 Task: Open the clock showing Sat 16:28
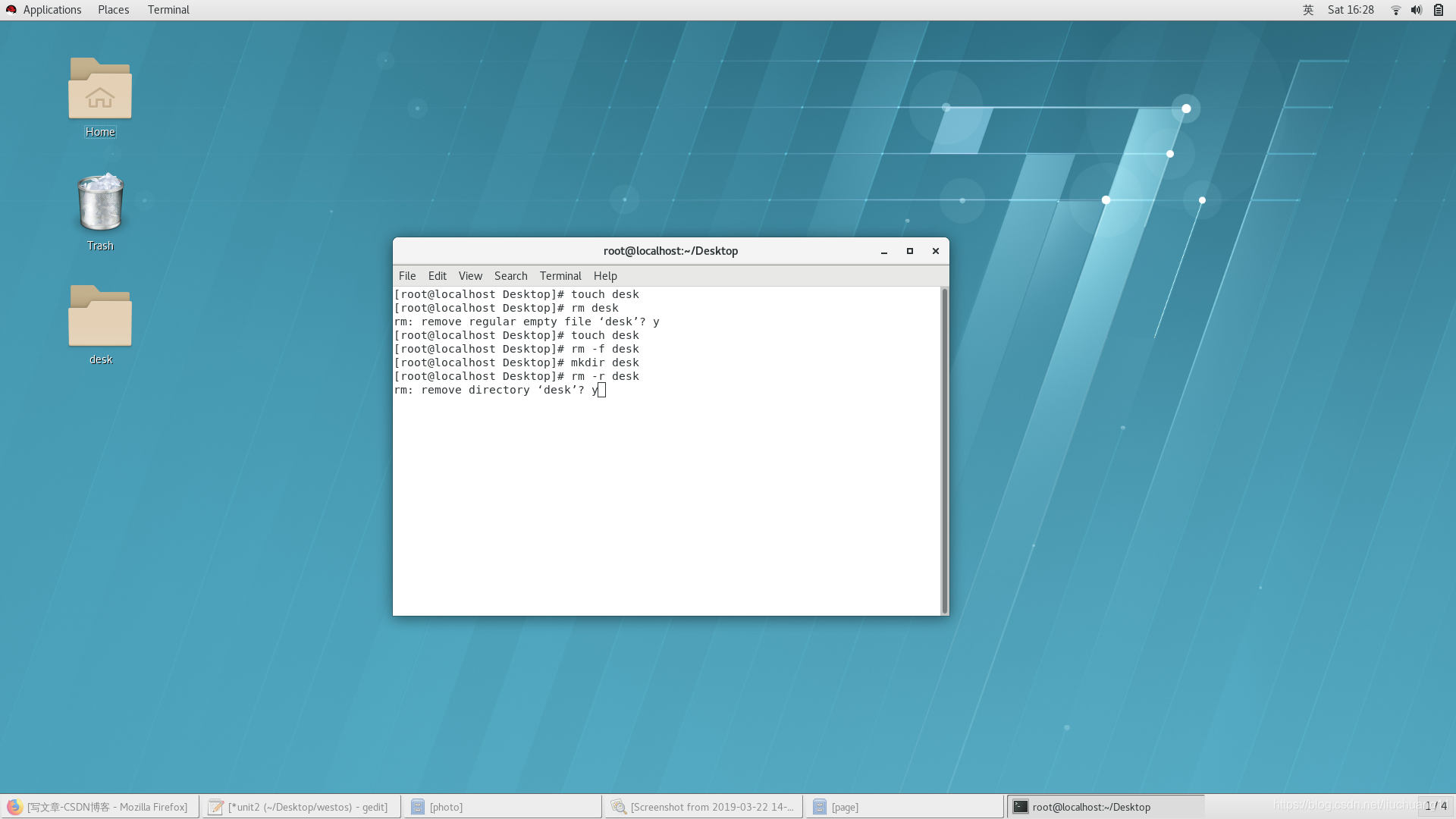pyautogui.click(x=1351, y=10)
